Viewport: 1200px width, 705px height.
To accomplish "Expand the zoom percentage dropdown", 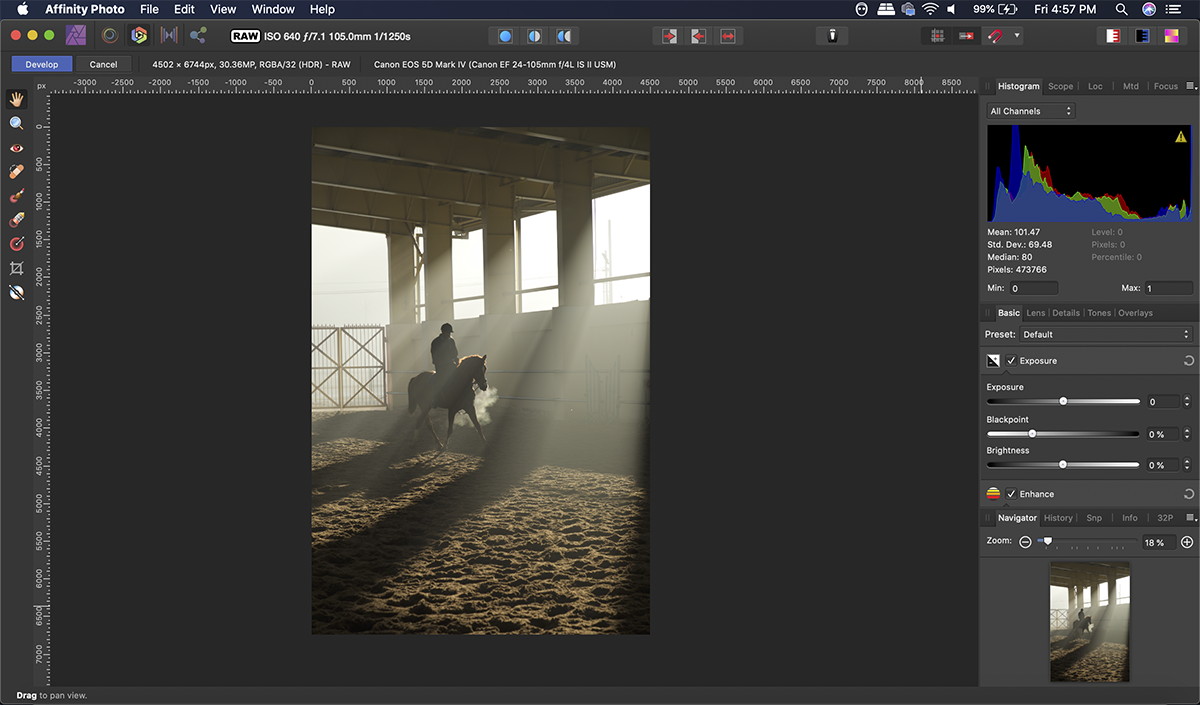I will [x=1157, y=542].
